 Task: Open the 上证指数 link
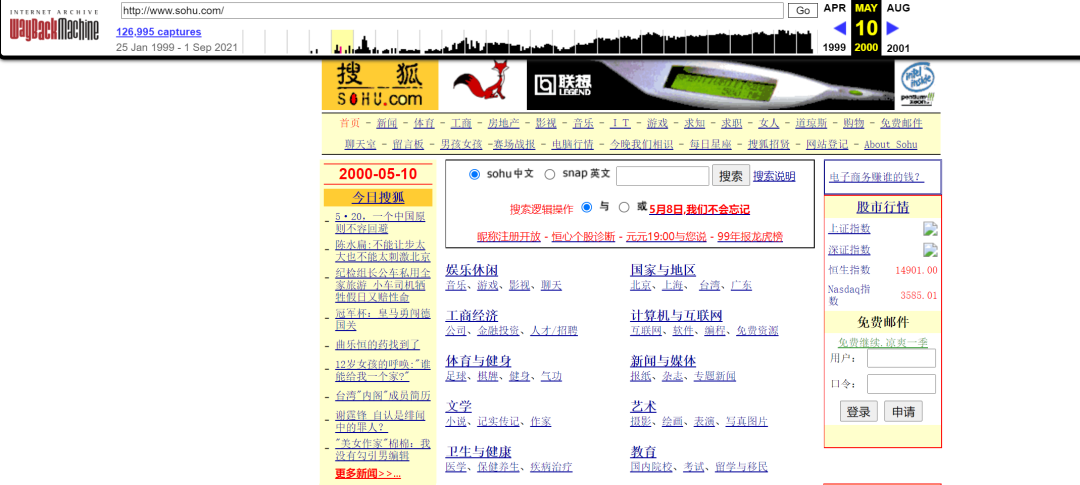pyautogui.click(x=849, y=229)
